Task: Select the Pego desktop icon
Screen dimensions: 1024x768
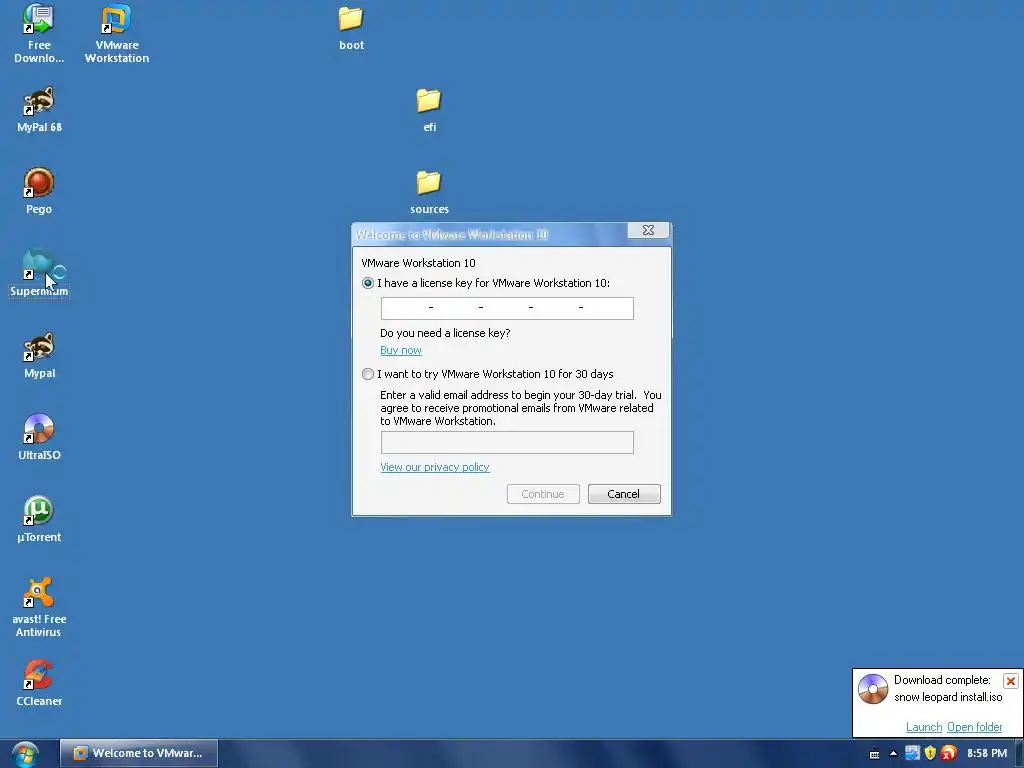Action: point(39,191)
